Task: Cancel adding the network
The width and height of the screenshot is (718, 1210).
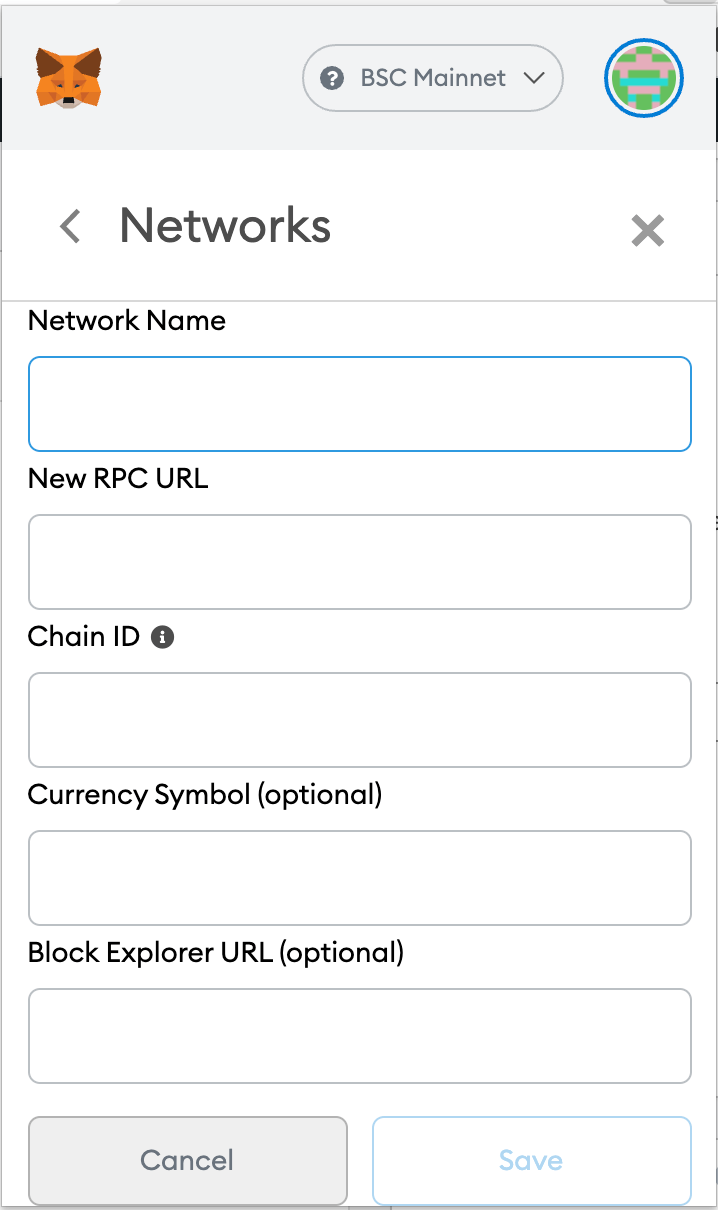Action: point(188,1160)
